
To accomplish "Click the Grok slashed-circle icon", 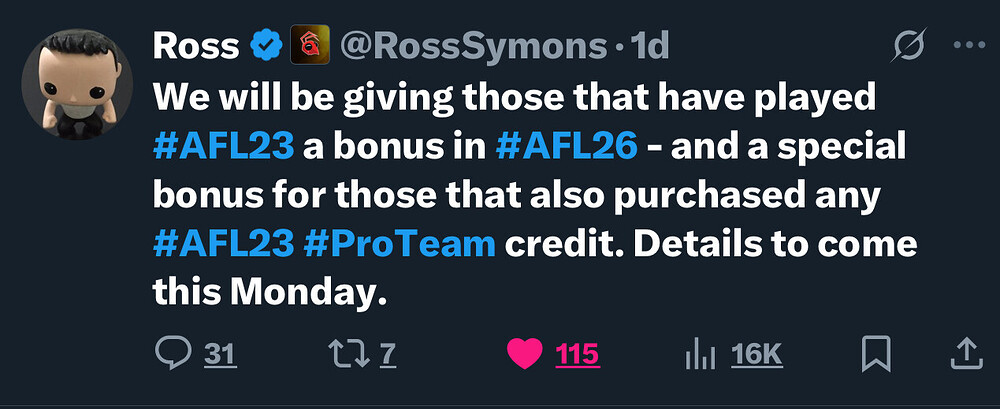I will 907,47.
